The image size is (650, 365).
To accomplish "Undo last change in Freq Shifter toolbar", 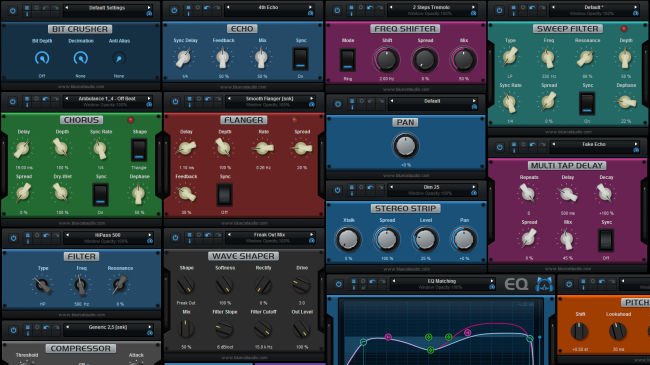I will [370, 7].
